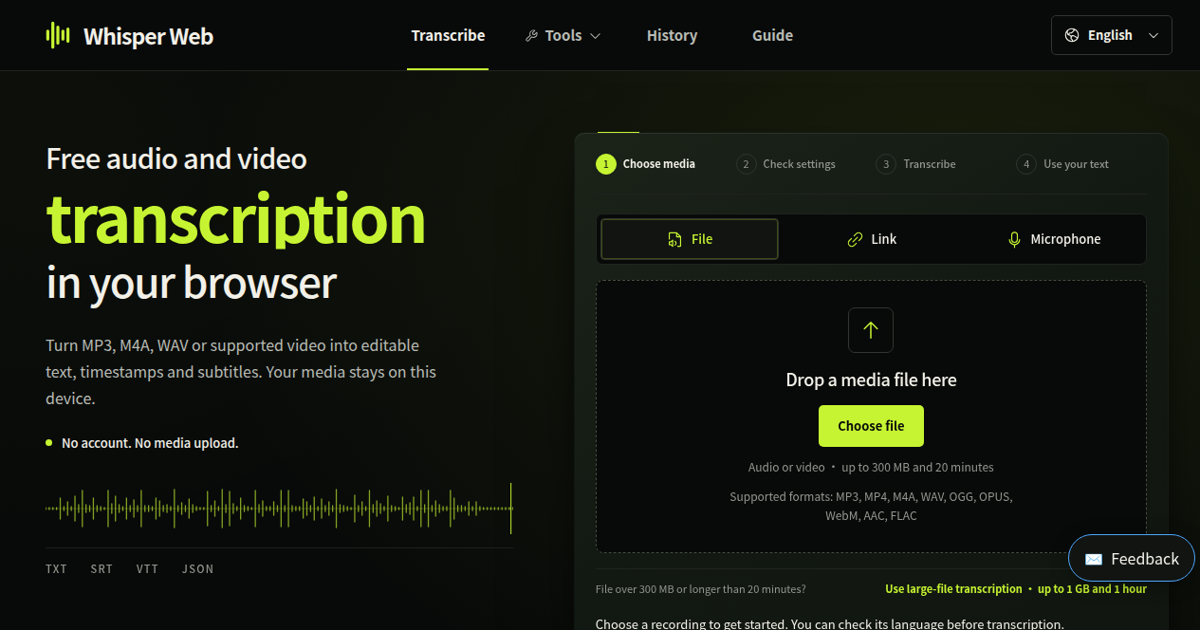Click the chain link icon in Link tab
The width and height of the screenshot is (1200, 630).
click(855, 240)
